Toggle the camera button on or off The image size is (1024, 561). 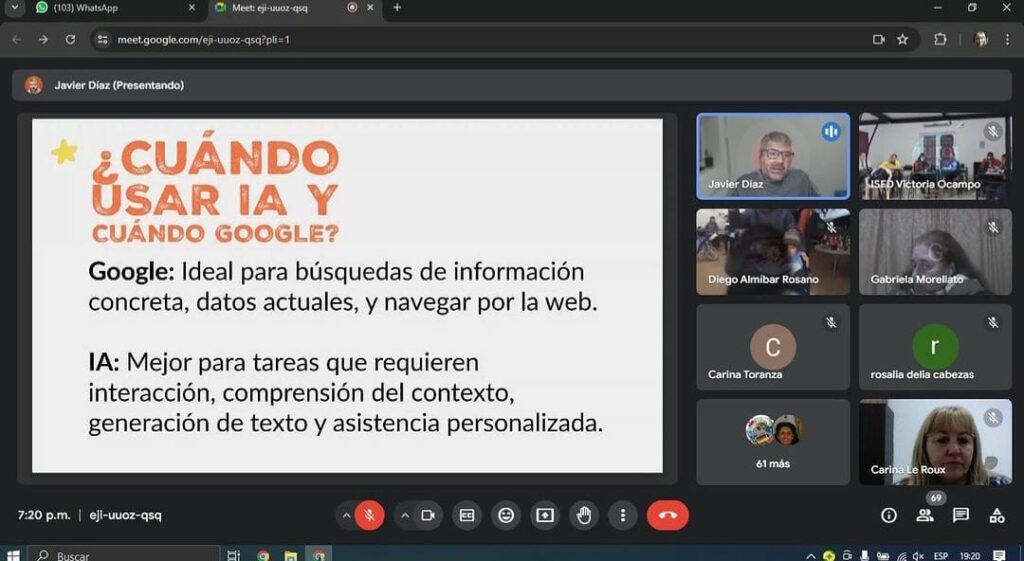(428, 515)
